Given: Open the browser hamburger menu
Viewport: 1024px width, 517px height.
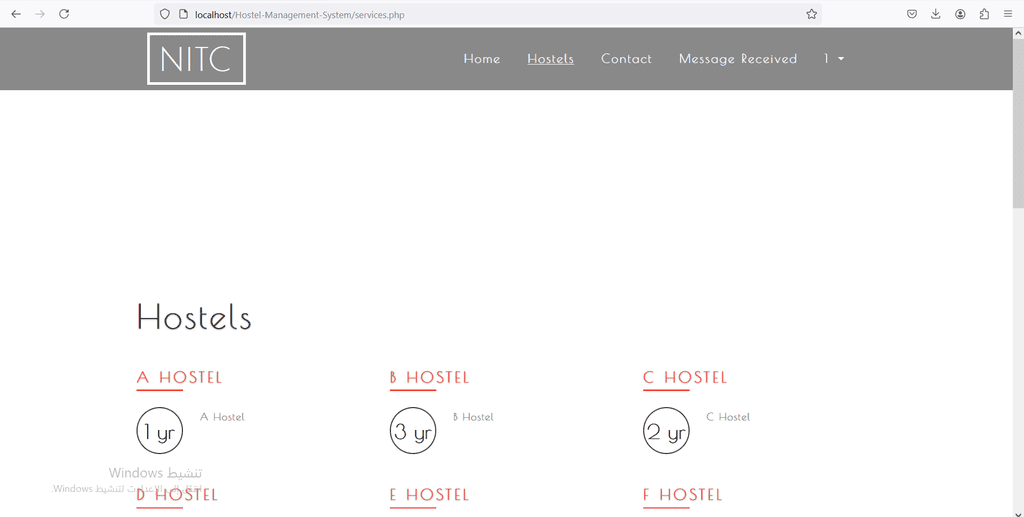Looking at the screenshot, I should point(1008,14).
